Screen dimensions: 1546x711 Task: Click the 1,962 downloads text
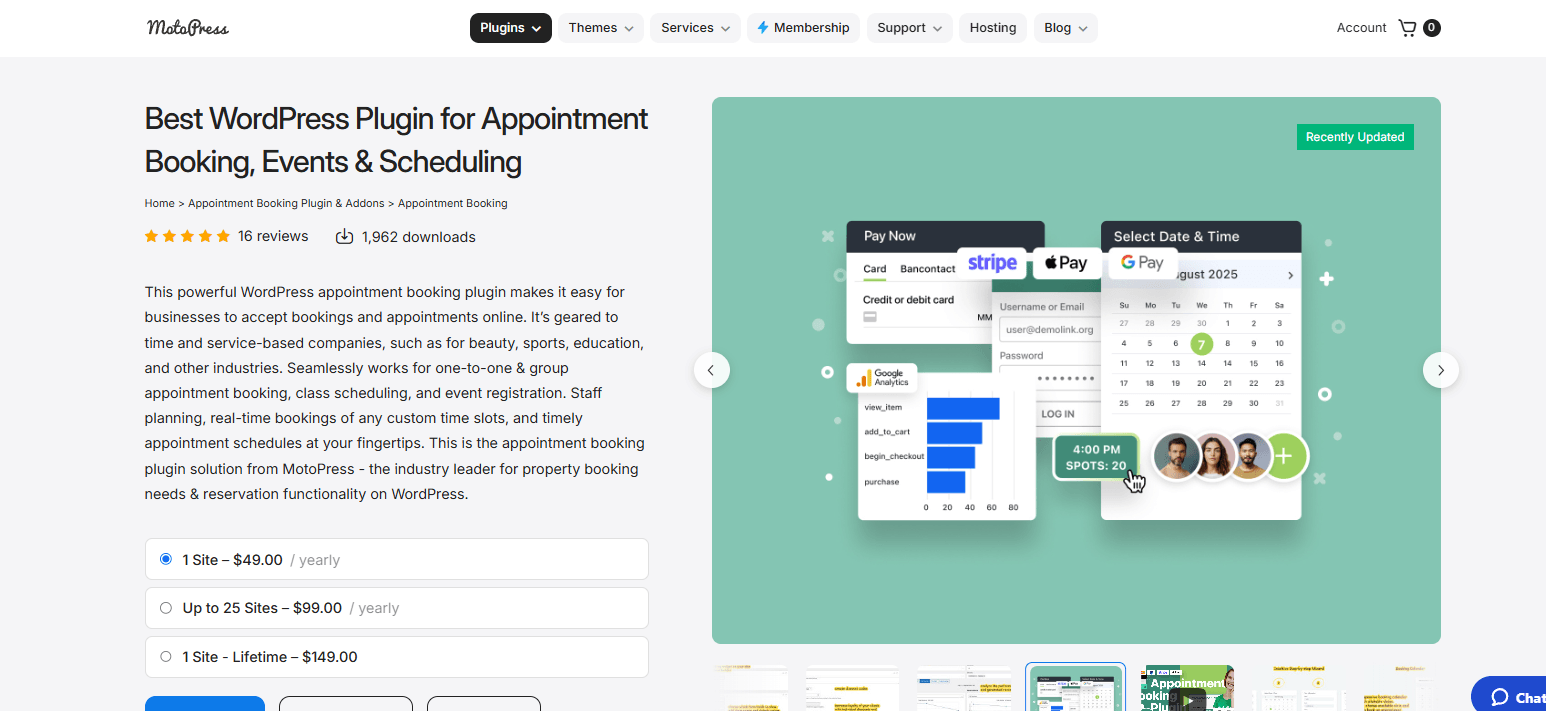pos(418,237)
